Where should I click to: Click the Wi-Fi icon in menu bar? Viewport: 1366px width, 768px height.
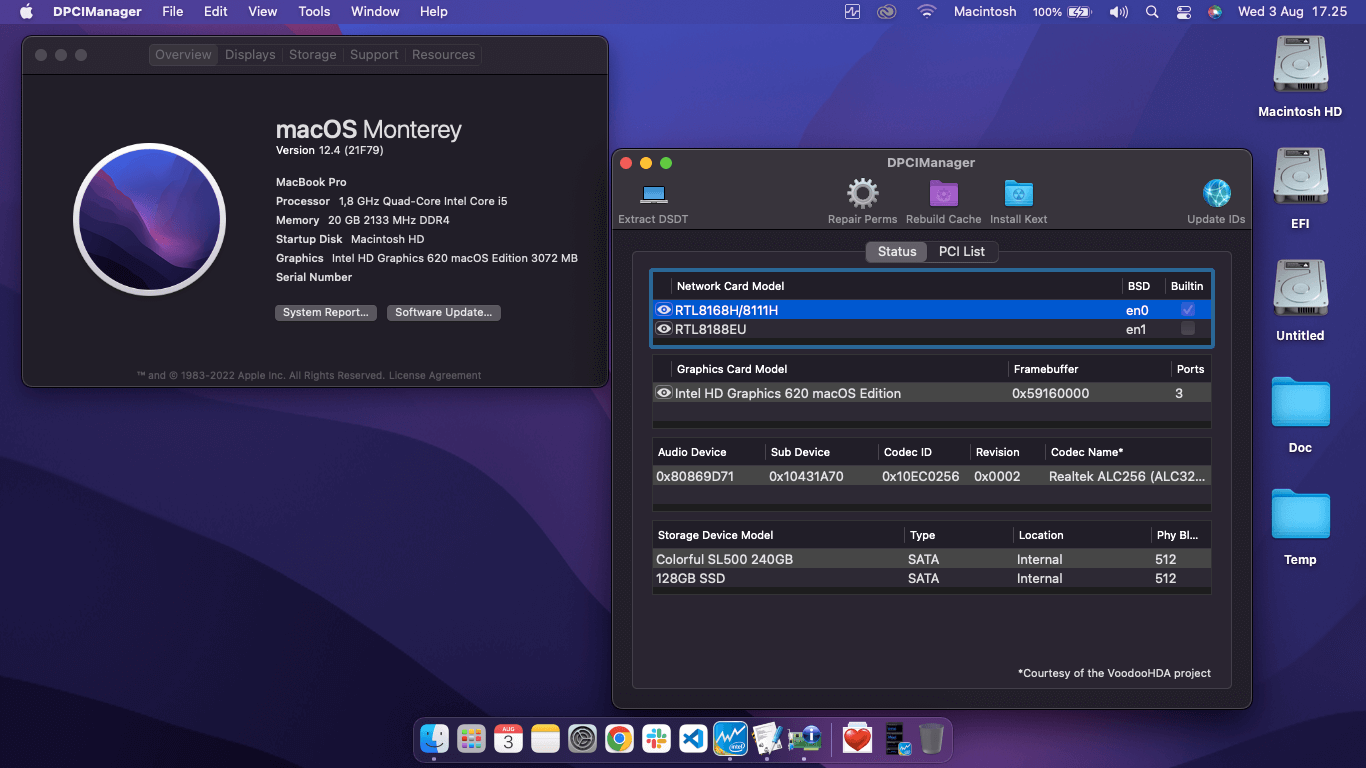(927, 12)
